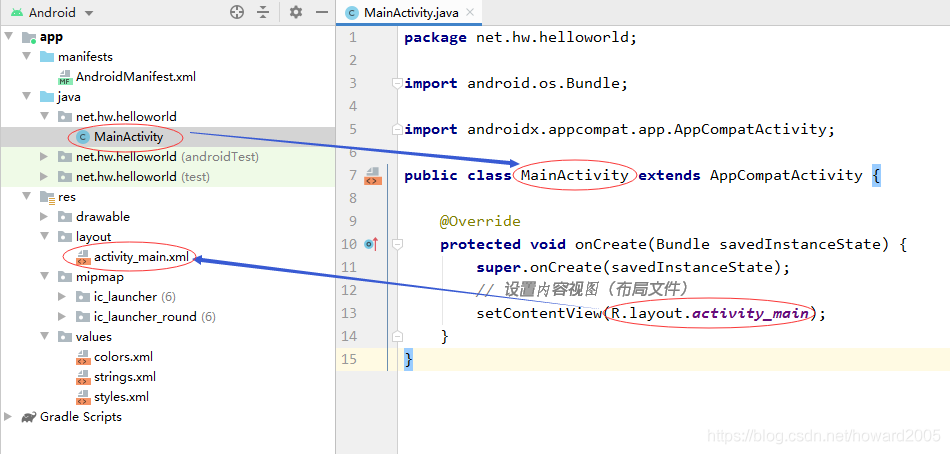Click line number 15 in gutter
The image size is (950, 454).
[x=350, y=359]
